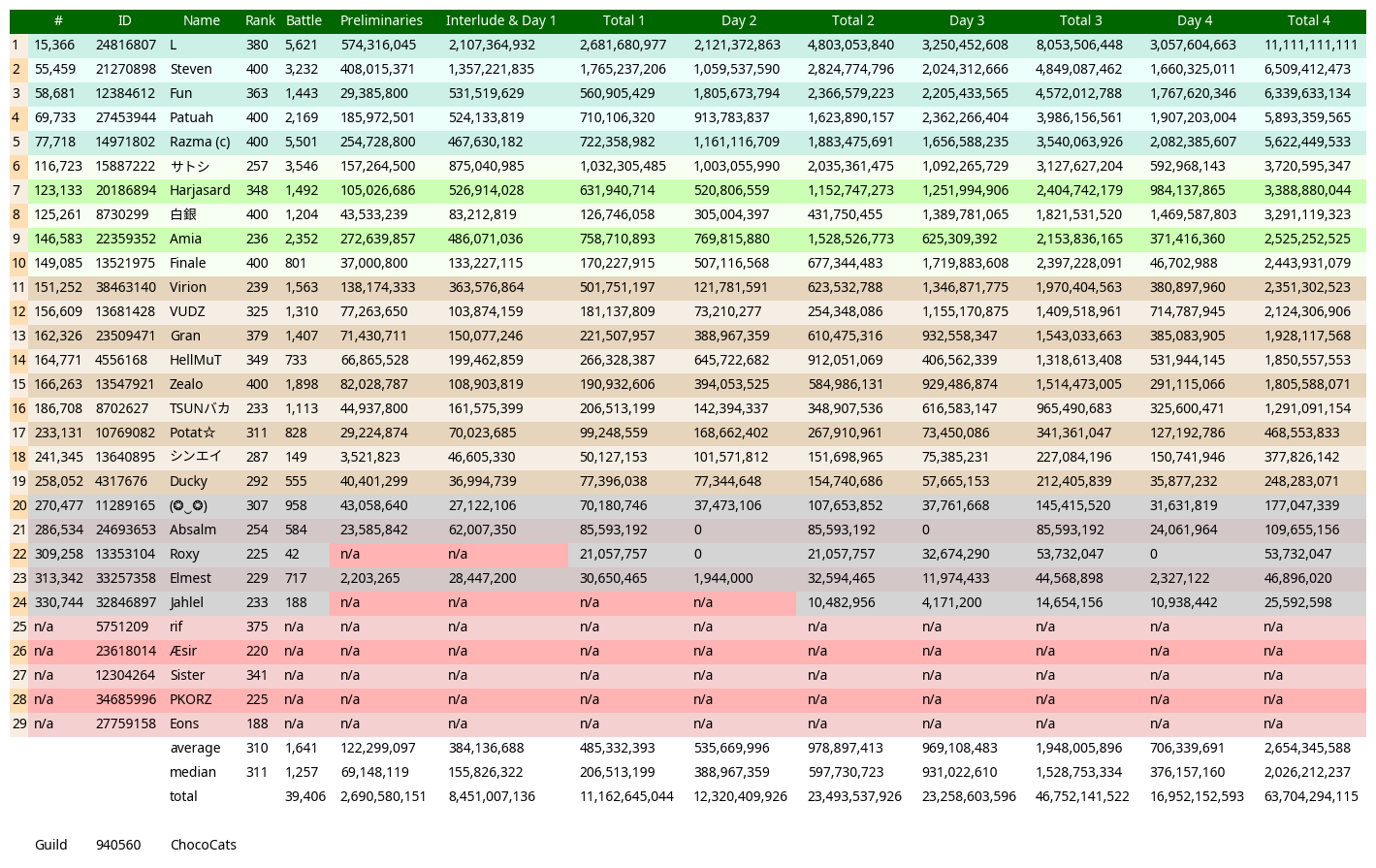Select the position cell 149,085
The height and width of the screenshot is (868, 1376).
click(58, 263)
